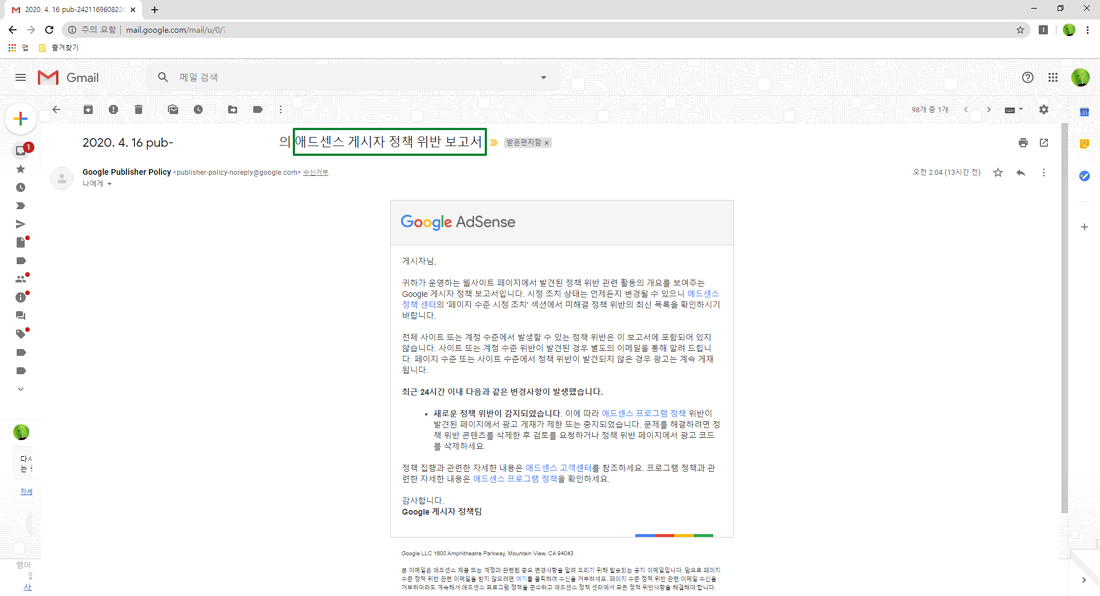
Task: Show search options dropdown arrow
Action: pos(543,77)
